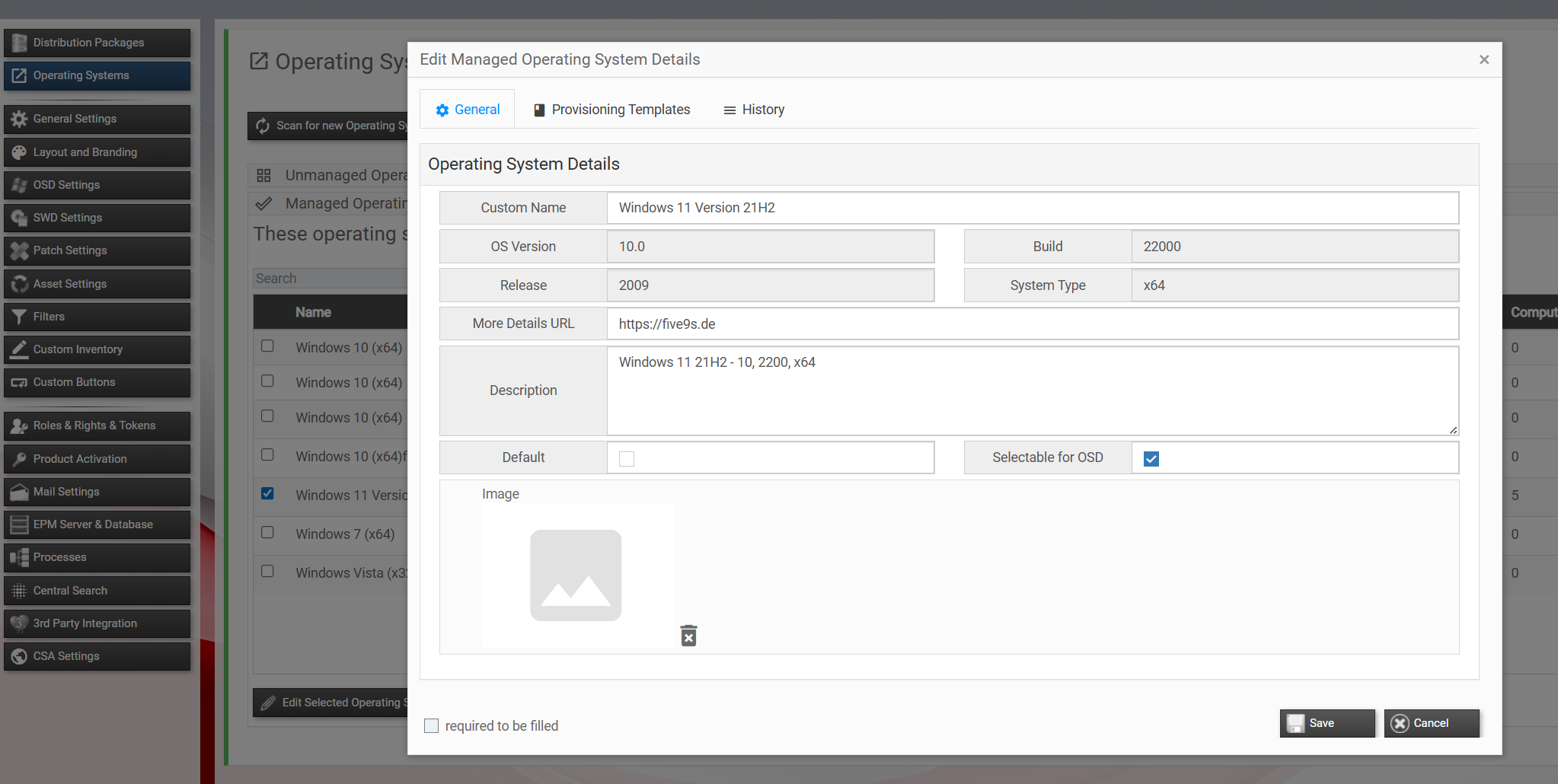Check the Windows Vista row checkbox

click(267, 571)
